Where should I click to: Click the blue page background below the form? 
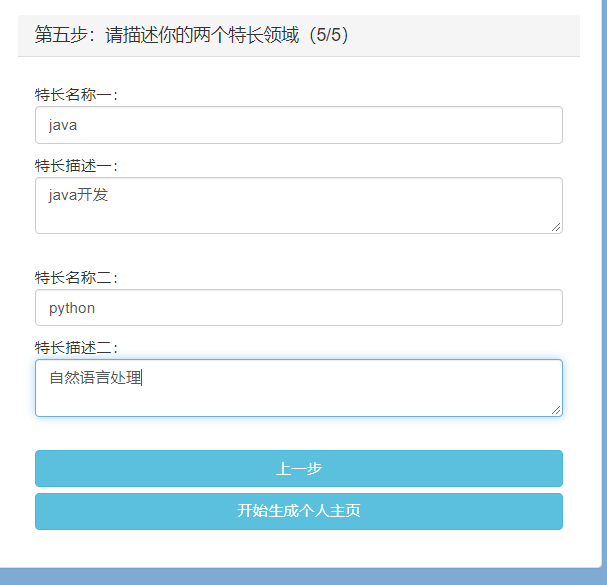click(300, 577)
